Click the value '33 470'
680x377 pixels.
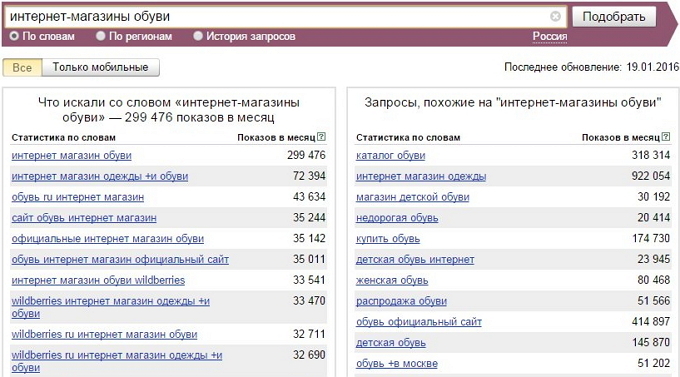point(309,301)
